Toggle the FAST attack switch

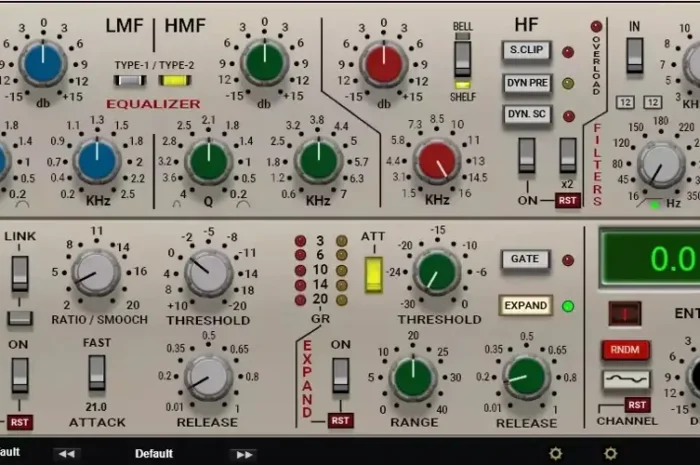97,372
